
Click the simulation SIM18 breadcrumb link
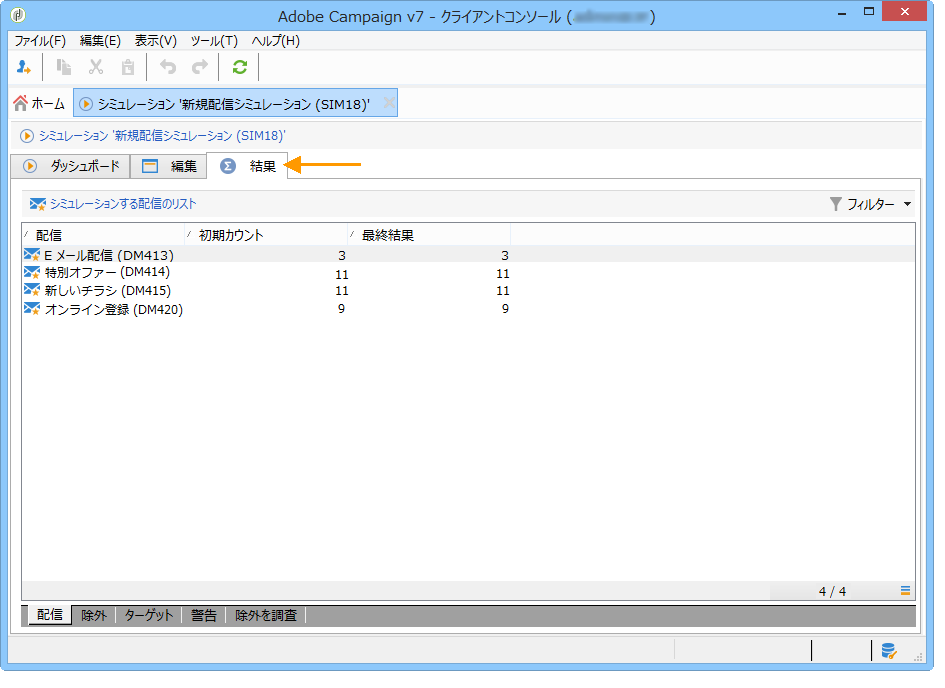pyautogui.click(x=162, y=136)
